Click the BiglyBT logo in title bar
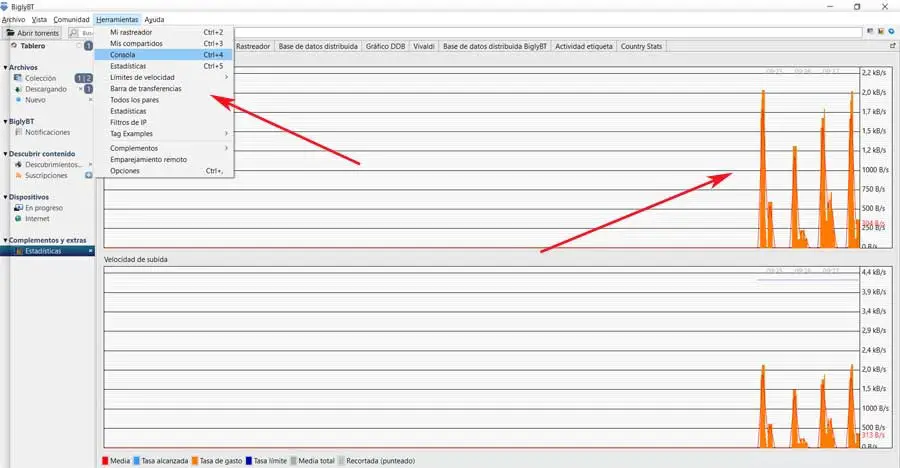Screen dimensions: 900x468 click(5, 6)
